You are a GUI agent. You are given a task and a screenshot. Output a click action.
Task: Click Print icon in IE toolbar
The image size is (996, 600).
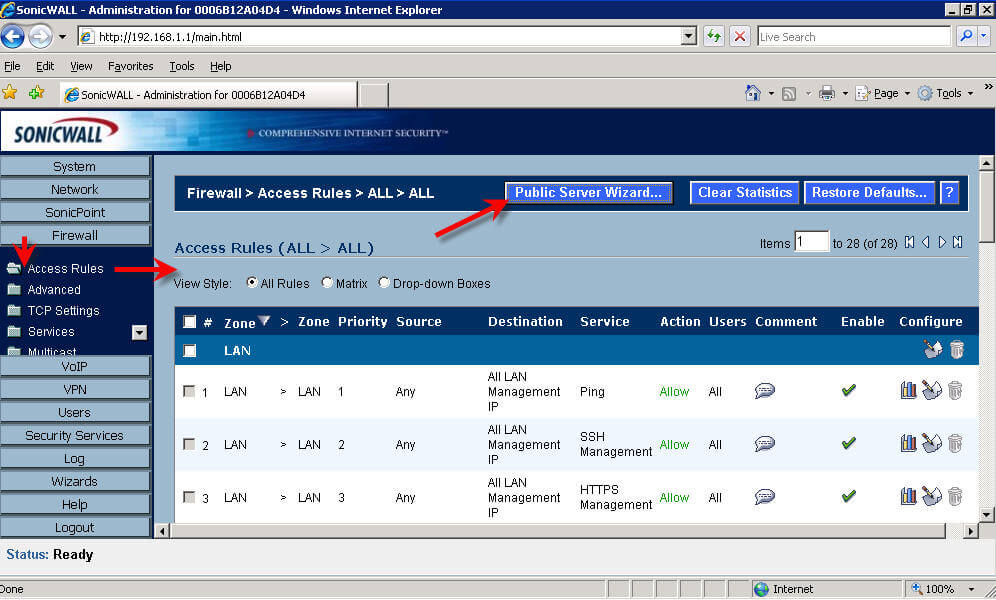[826, 93]
